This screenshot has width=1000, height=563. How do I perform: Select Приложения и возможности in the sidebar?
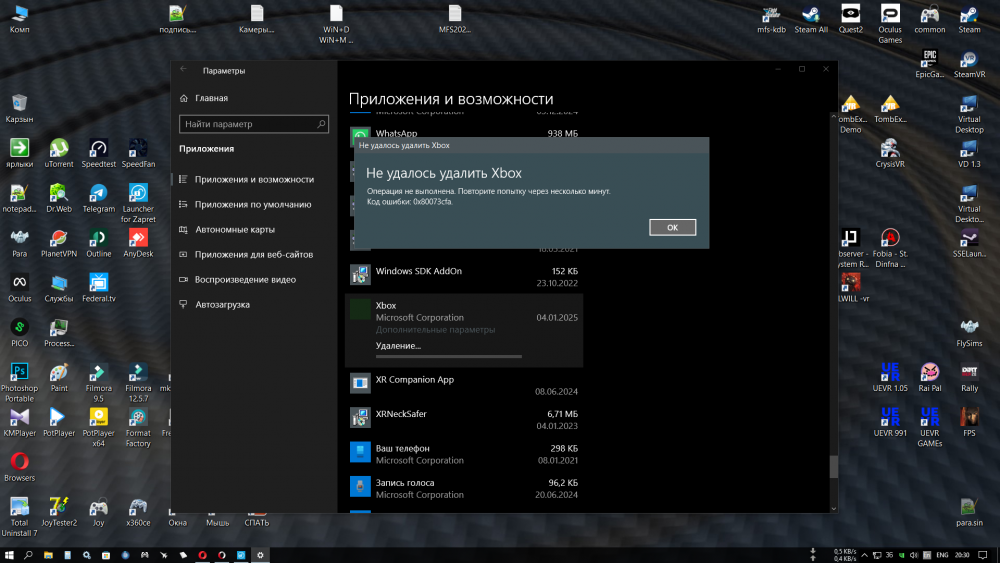tap(254, 179)
